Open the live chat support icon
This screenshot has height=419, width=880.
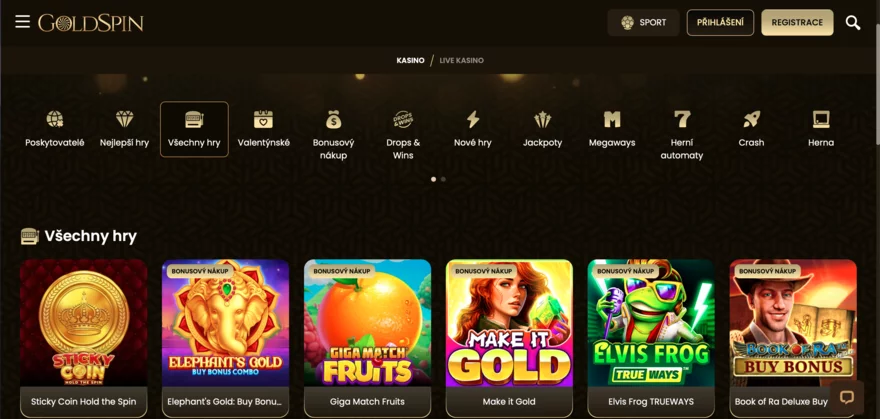point(846,398)
